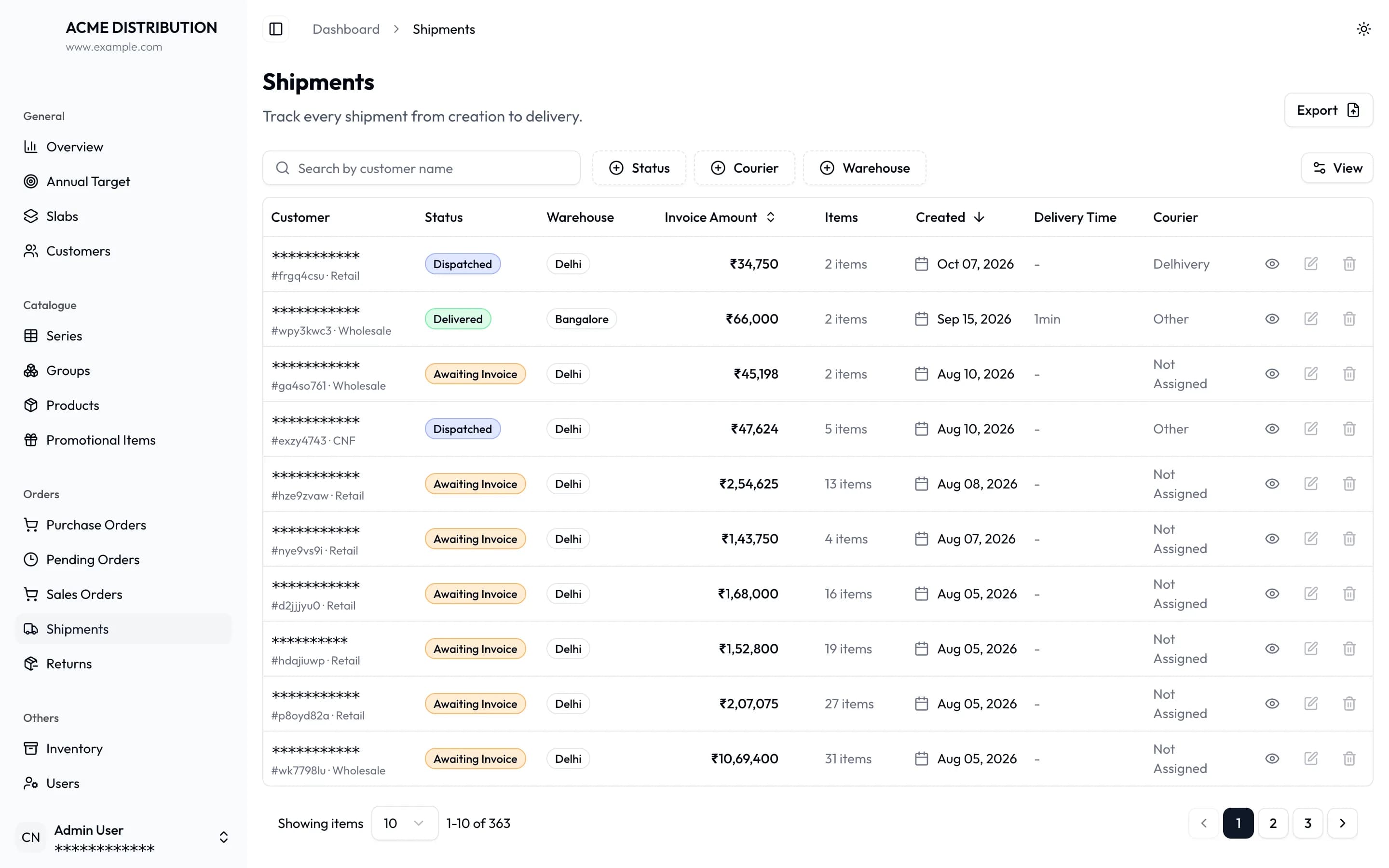Focus the customer name search field
1389x868 pixels.
(x=422, y=168)
